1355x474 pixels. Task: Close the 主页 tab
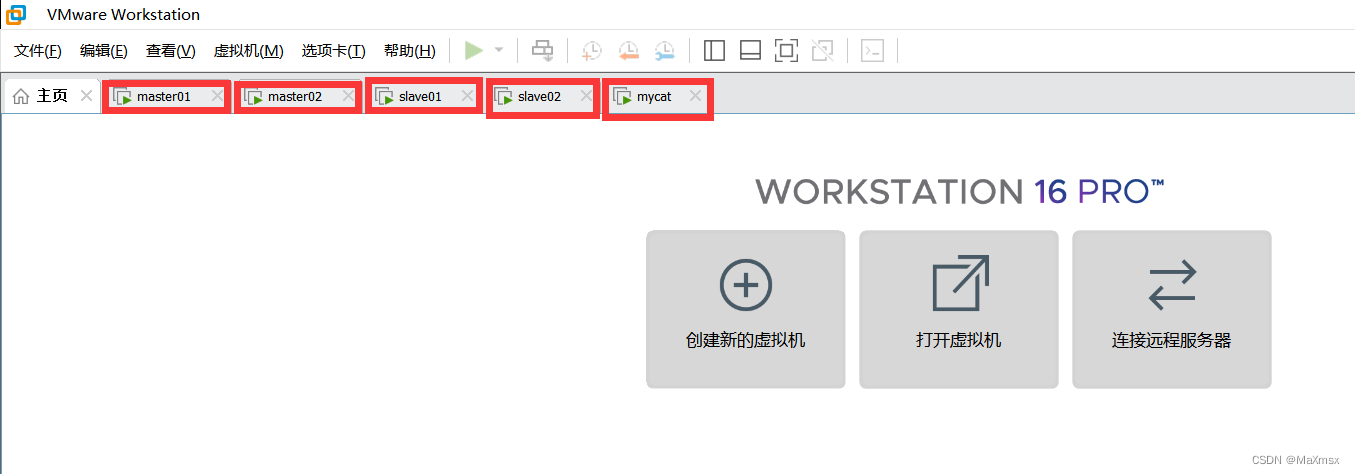(87, 96)
